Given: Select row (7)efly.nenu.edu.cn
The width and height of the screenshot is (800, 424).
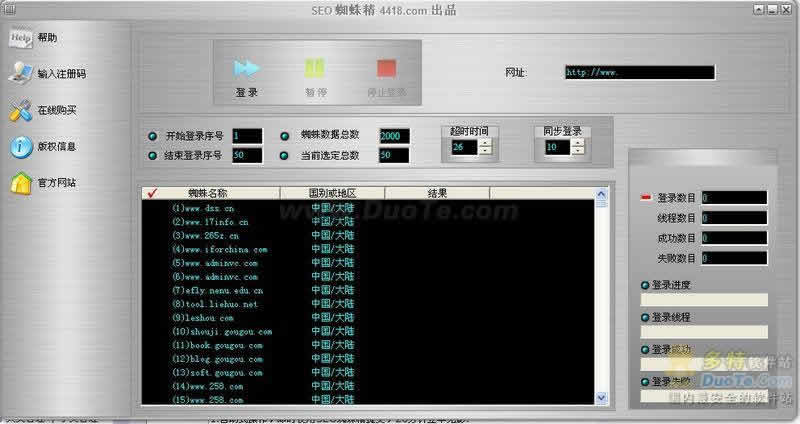Looking at the screenshot, I should [x=368, y=290].
